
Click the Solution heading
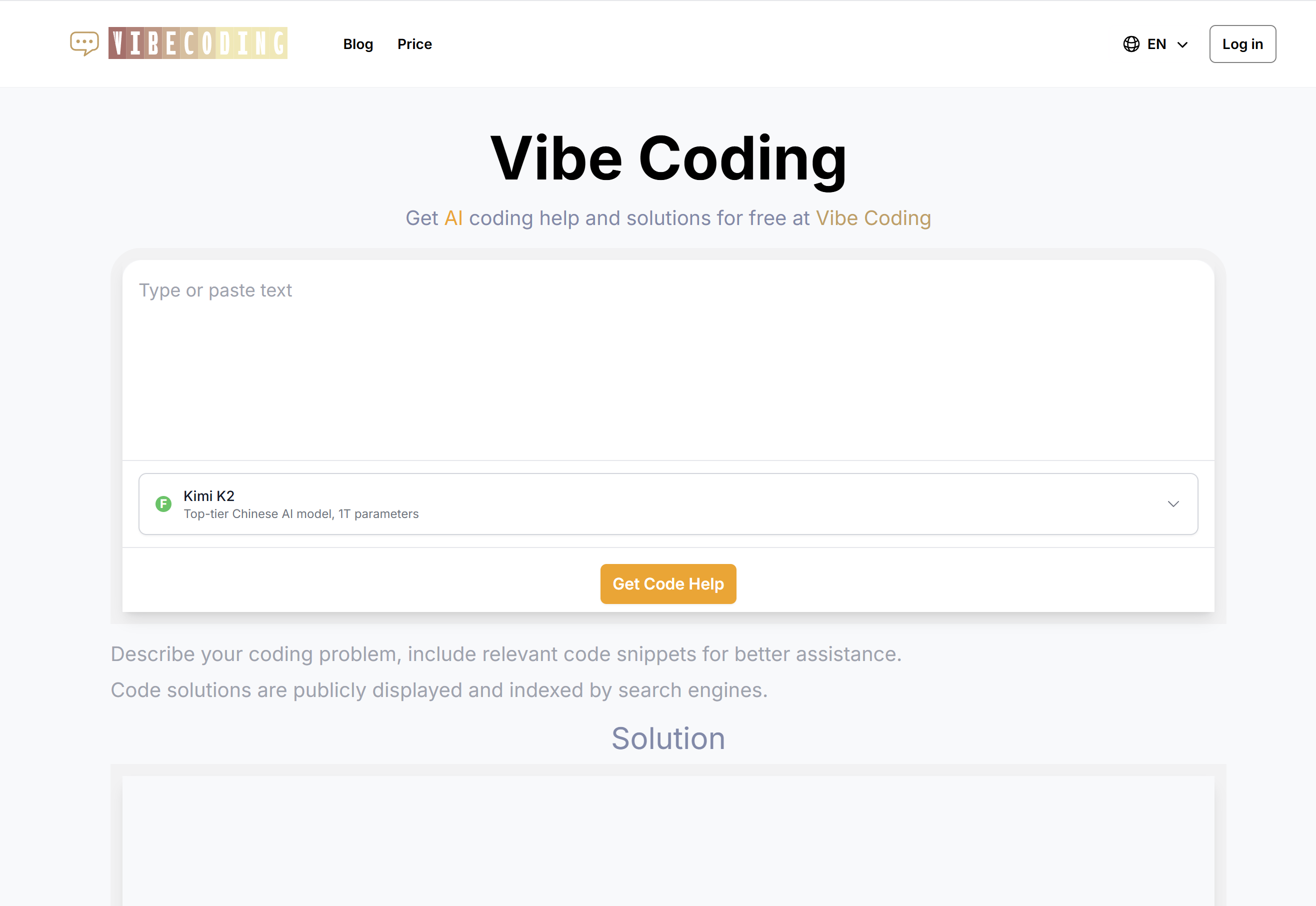[x=668, y=738]
